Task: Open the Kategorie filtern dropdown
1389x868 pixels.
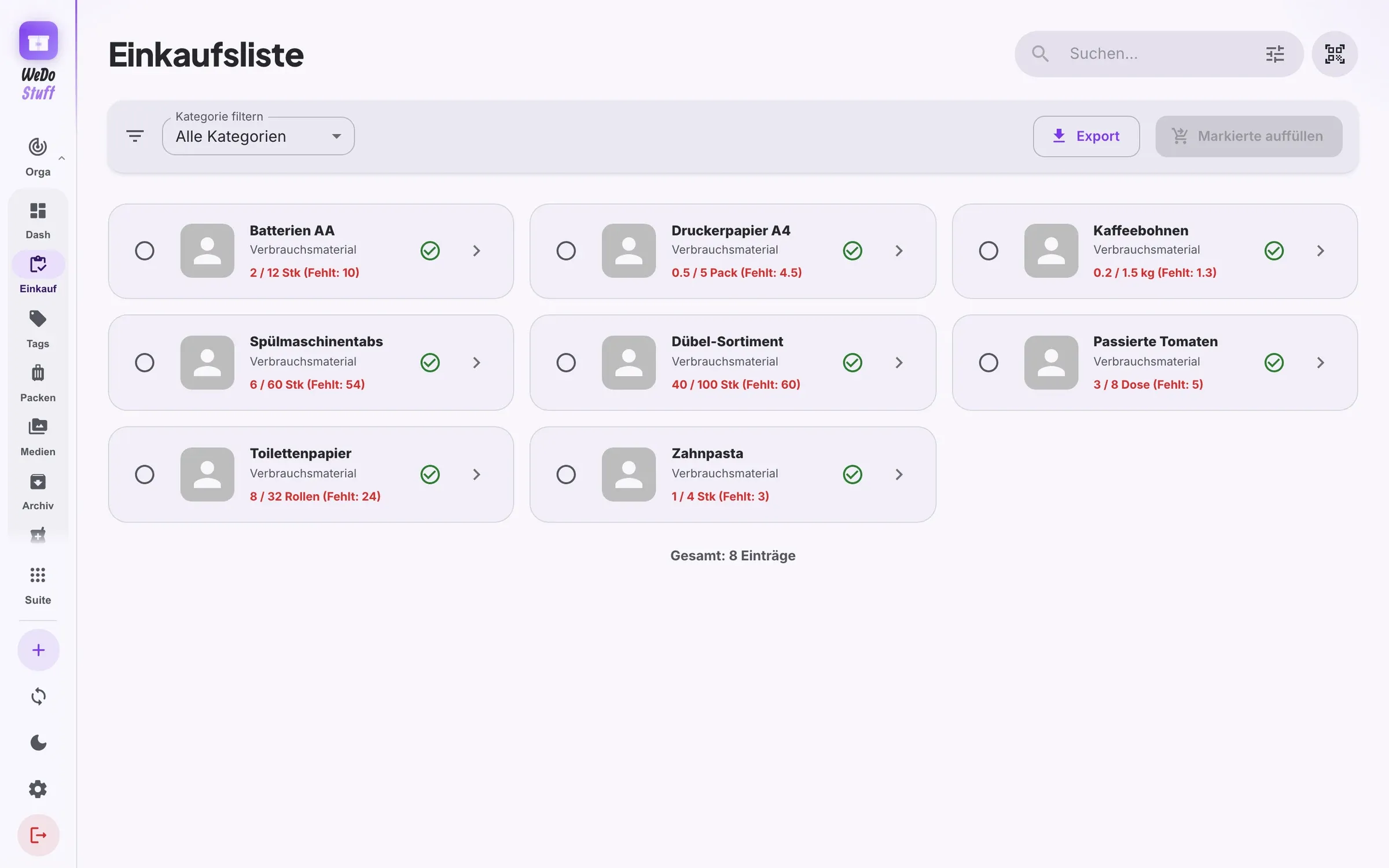Action: pos(258,136)
